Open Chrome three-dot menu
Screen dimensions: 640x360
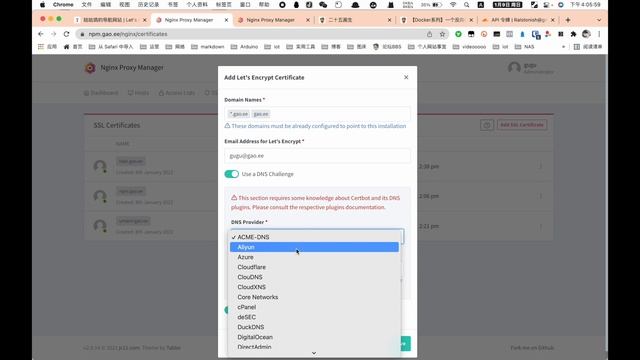pyautogui.click(x=599, y=34)
